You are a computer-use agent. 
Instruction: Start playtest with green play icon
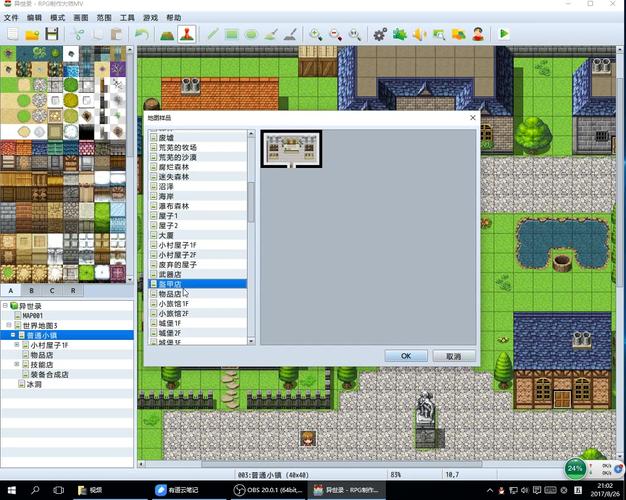coord(504,34)
